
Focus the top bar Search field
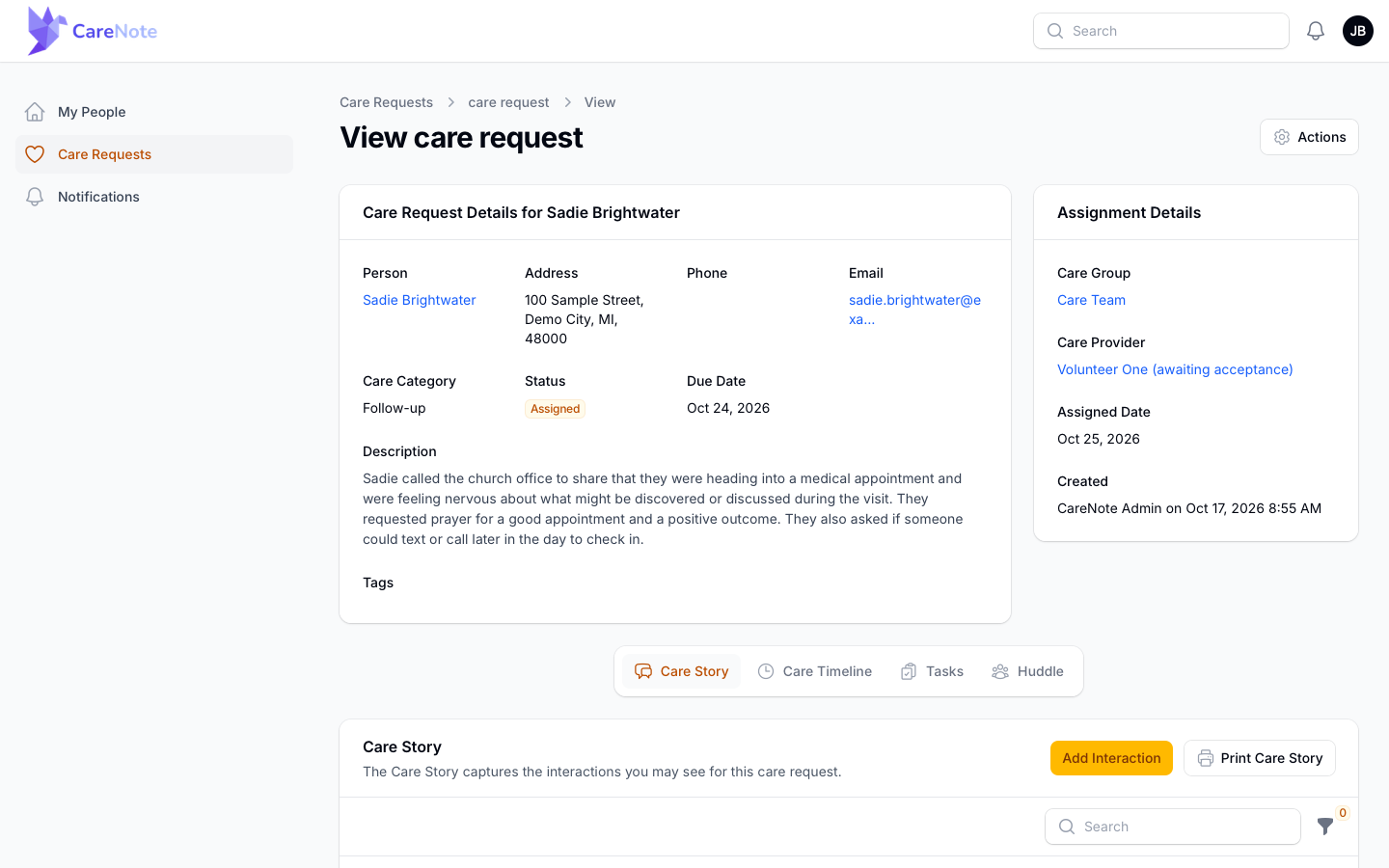point(1161,31)
